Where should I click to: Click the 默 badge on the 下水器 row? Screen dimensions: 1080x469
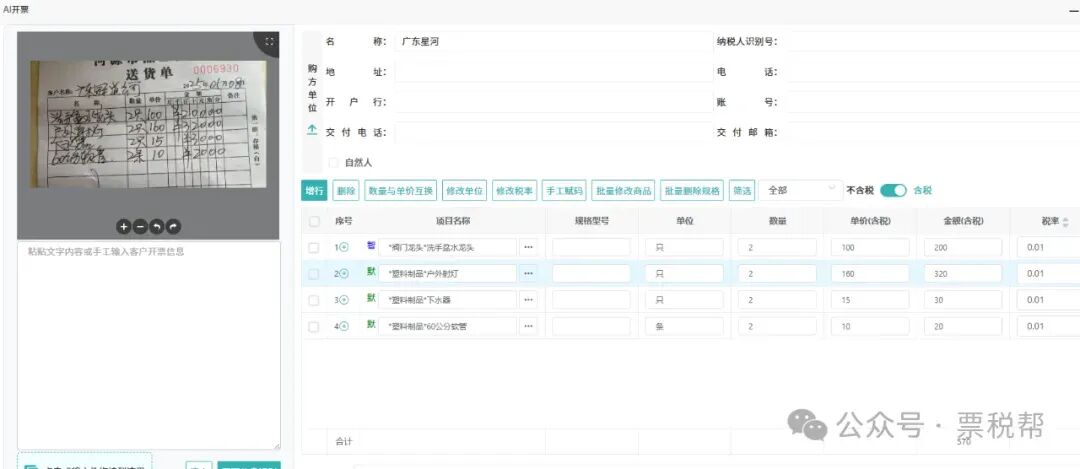371,298
